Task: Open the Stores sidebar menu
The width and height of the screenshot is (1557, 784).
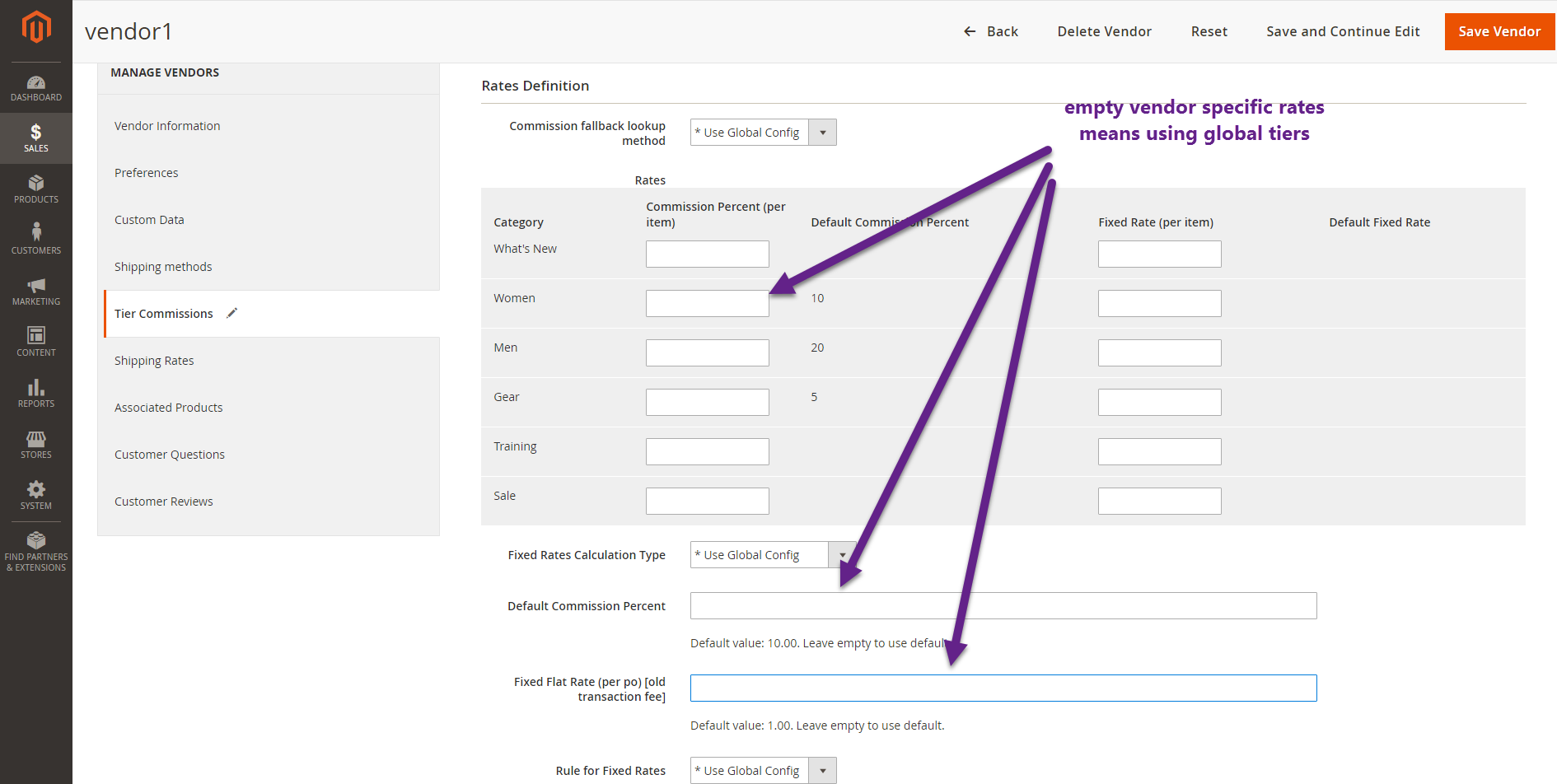Action: point(36,444)
